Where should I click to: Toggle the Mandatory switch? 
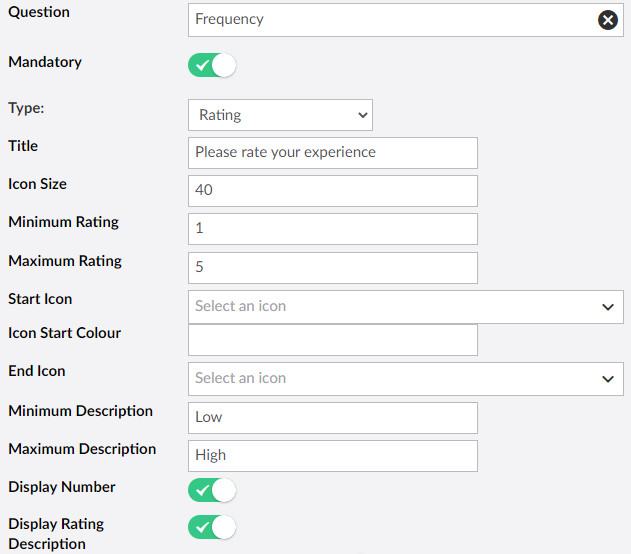coord(212,65)
